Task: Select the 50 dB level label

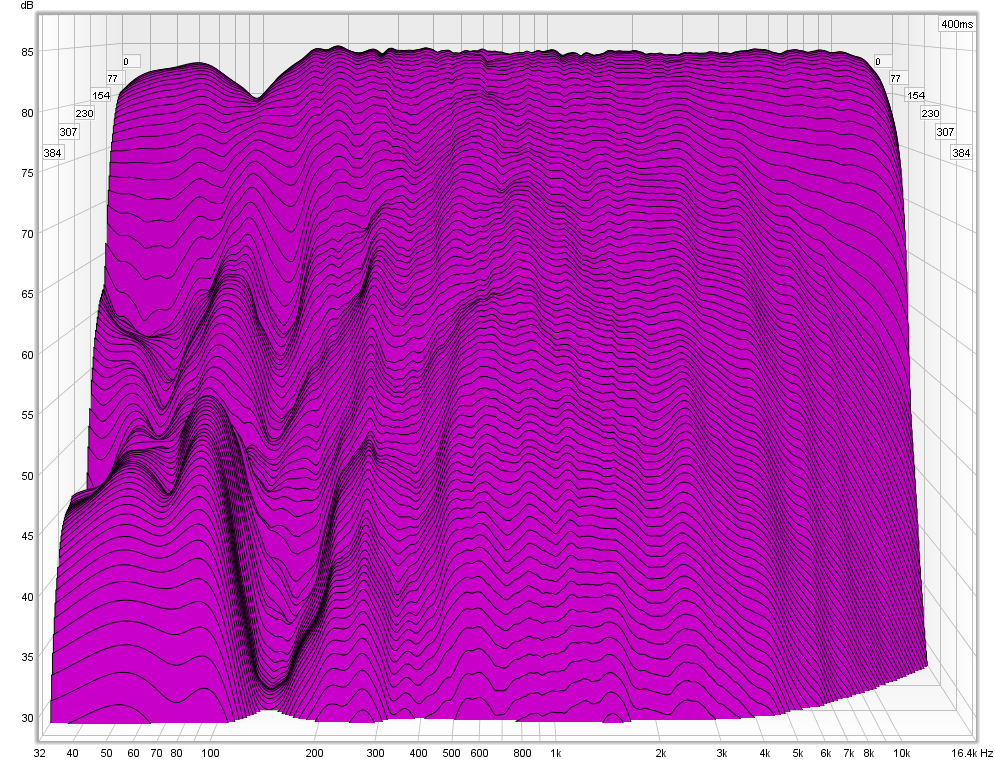Action: pyautogui.click(x=27, y=475)
